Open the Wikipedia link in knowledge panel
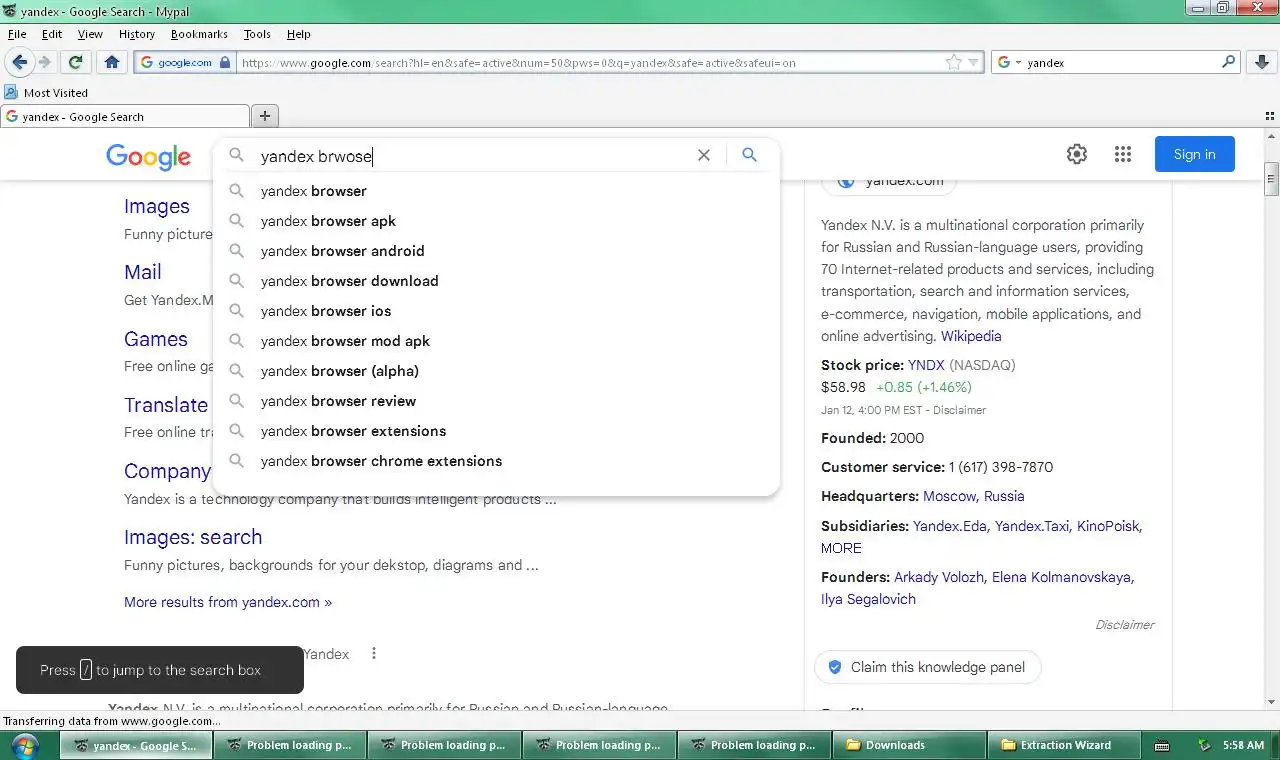The width and height of the screenshot is (1280, 760). point(971,336)
